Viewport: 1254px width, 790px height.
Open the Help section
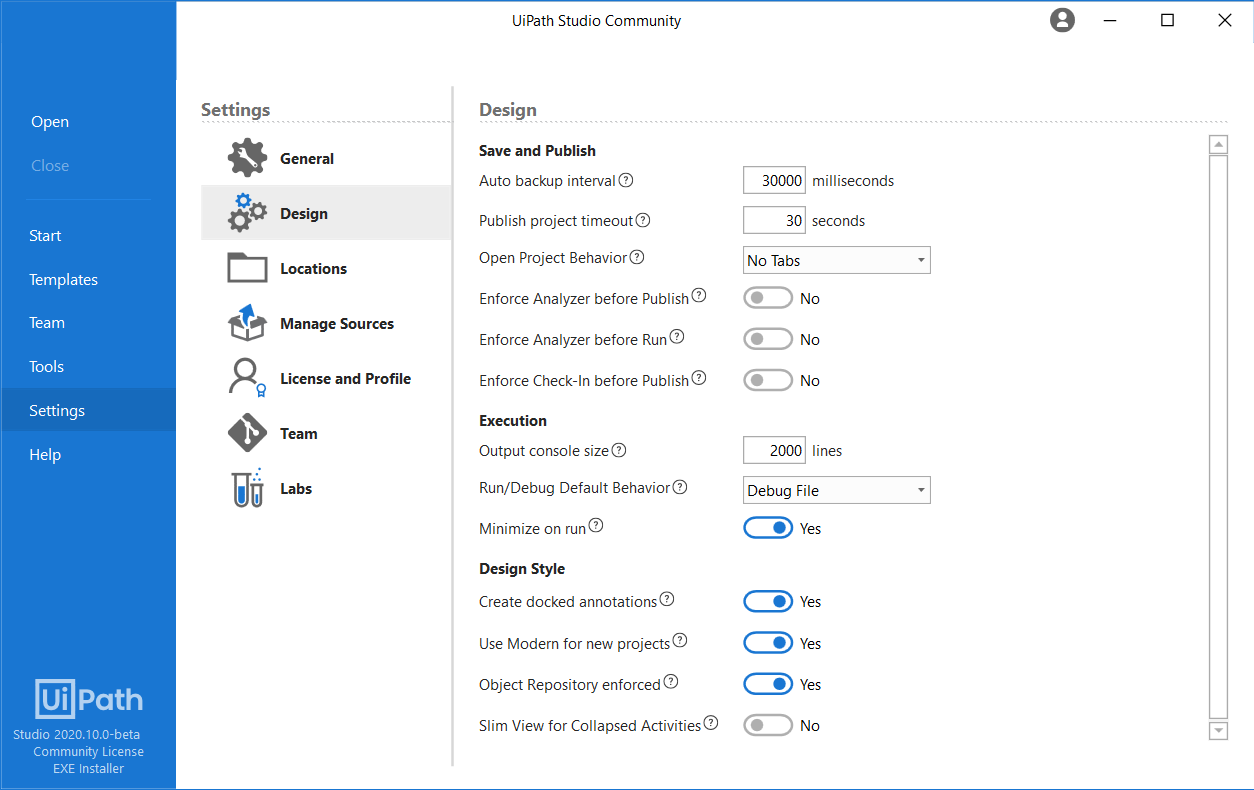coord(45,455)
